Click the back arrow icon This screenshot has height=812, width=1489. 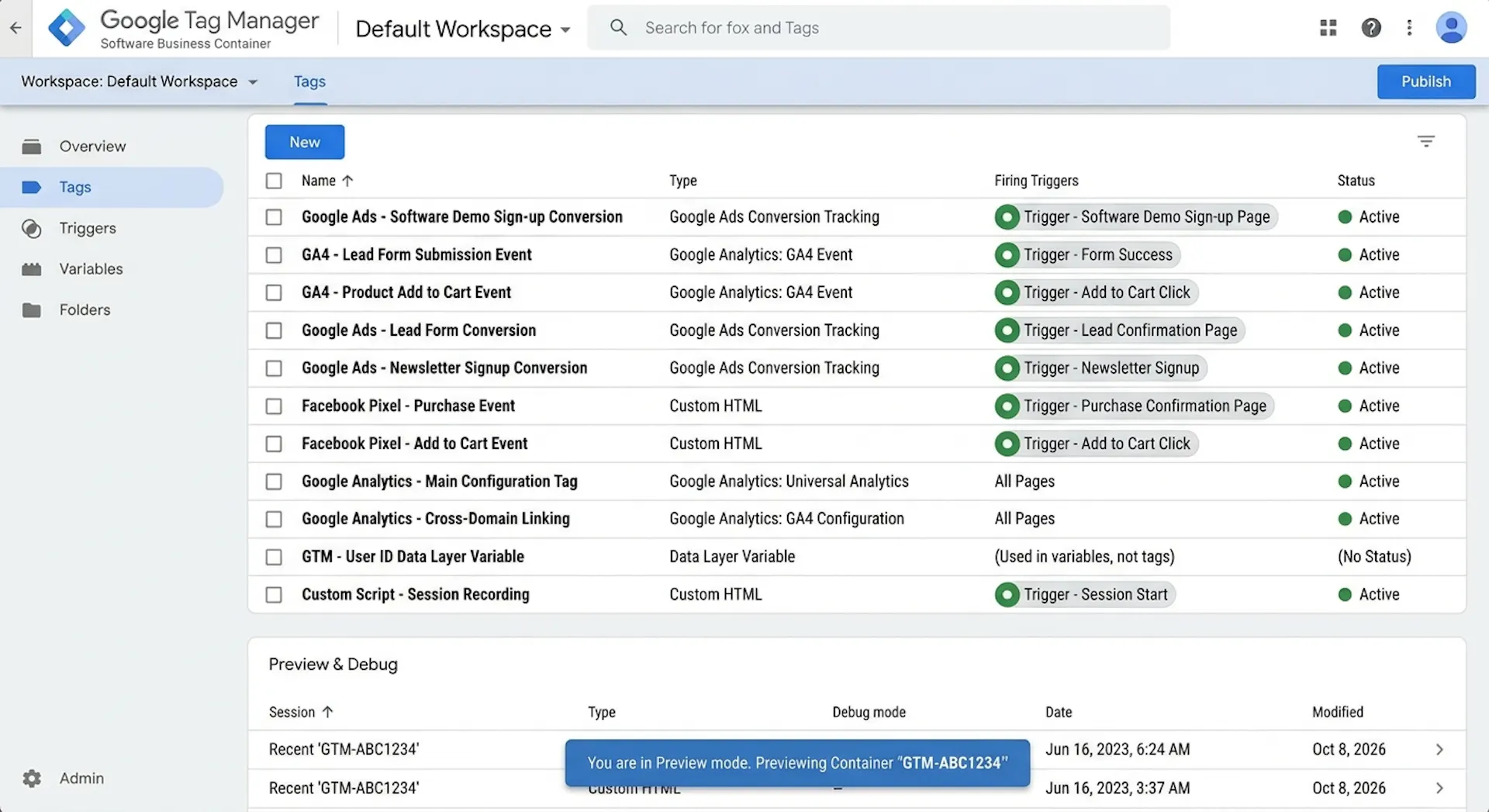(x=16, y=28)
